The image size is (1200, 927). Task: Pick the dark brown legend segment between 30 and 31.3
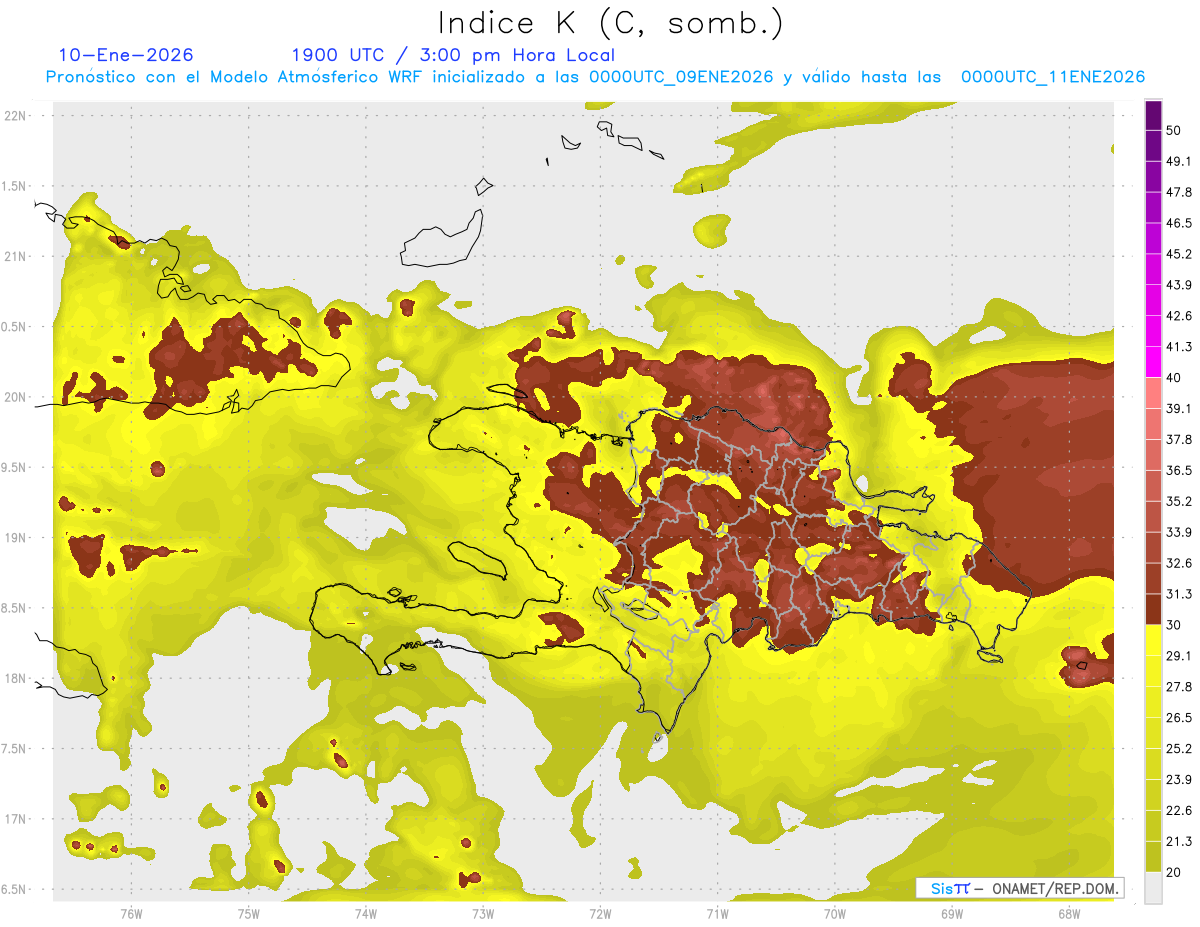[1153, 609]
